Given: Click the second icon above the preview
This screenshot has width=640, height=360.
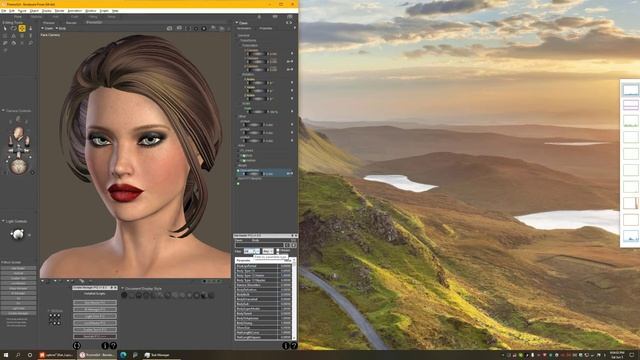Looking at the screenshot, I should tap(179, 28).
